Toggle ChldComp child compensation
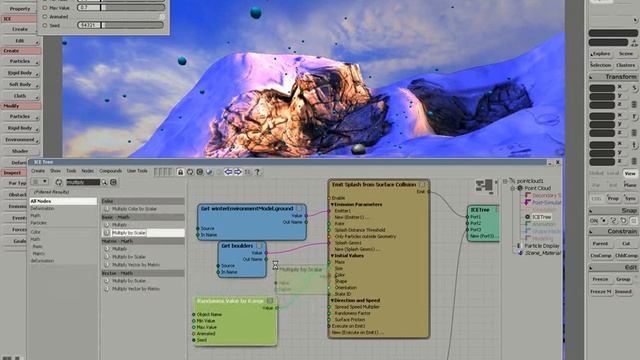This screenshot has height=360, width=640. (626, 256)
